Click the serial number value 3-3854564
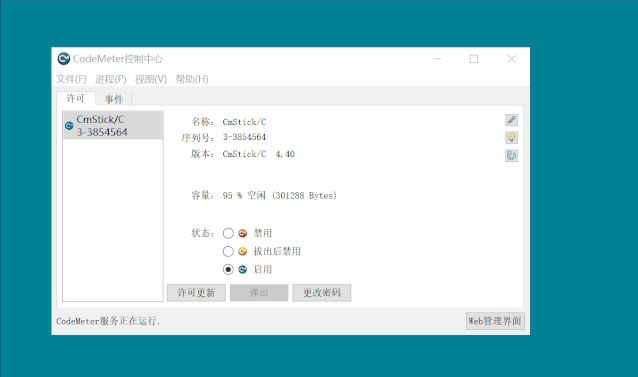 tap(244, 137)
